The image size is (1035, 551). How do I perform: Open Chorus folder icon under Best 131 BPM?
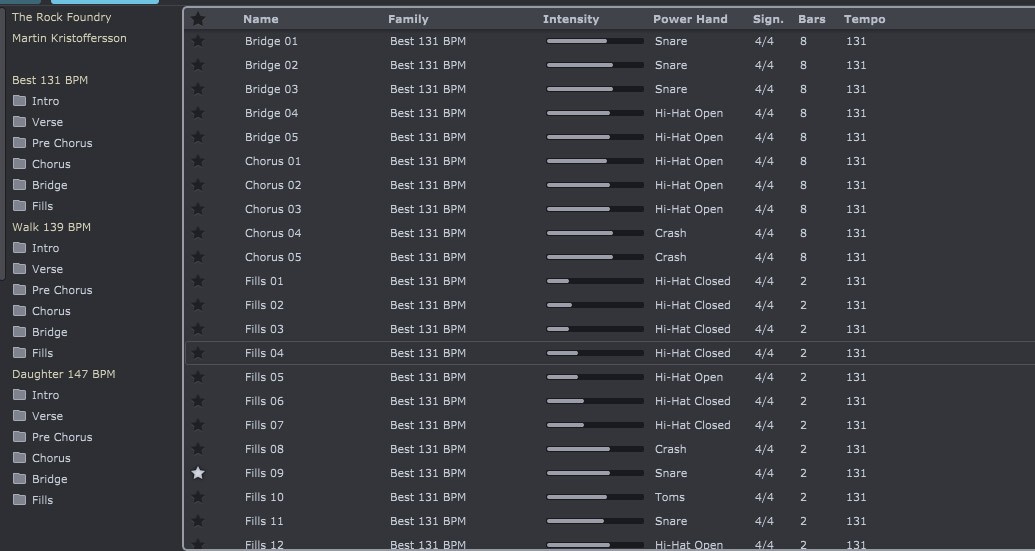20,164
